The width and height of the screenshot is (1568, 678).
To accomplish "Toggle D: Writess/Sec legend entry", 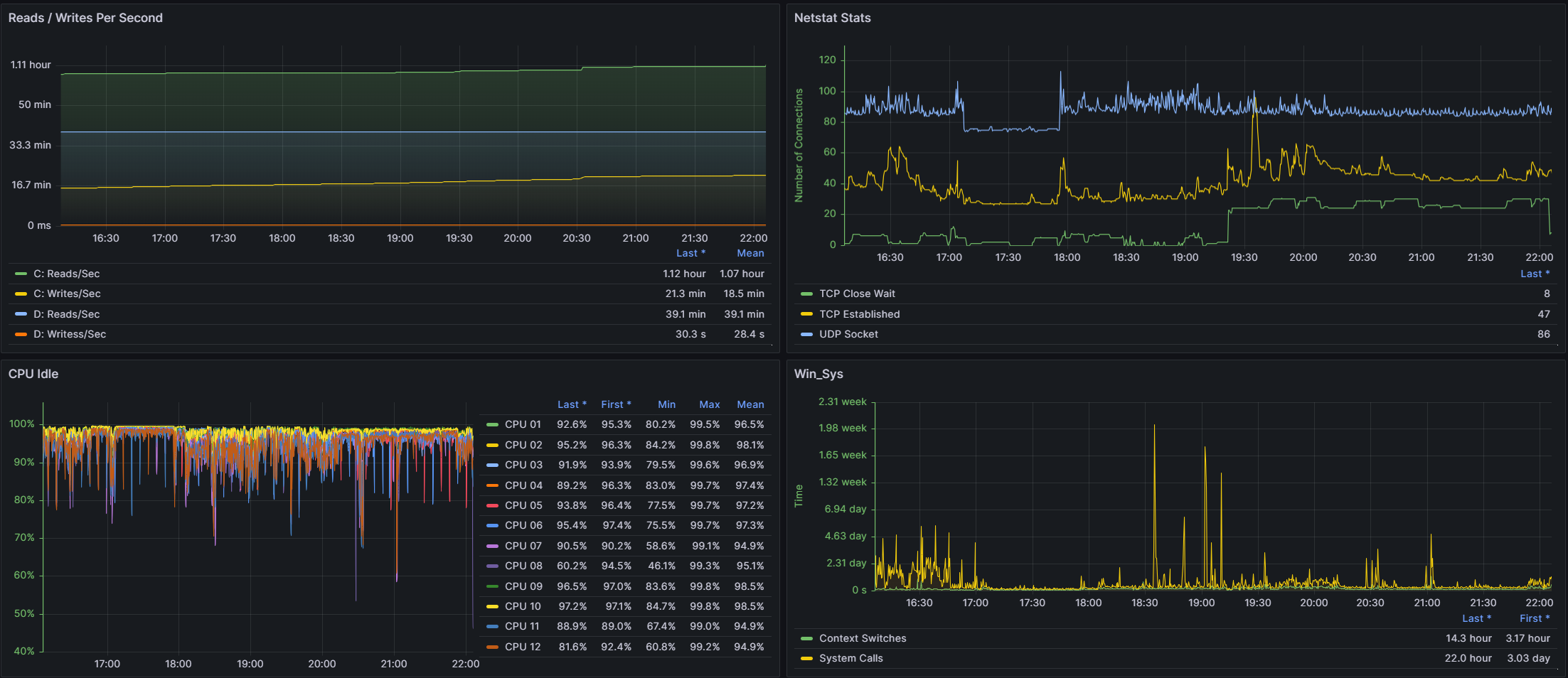I will (70, 334).
